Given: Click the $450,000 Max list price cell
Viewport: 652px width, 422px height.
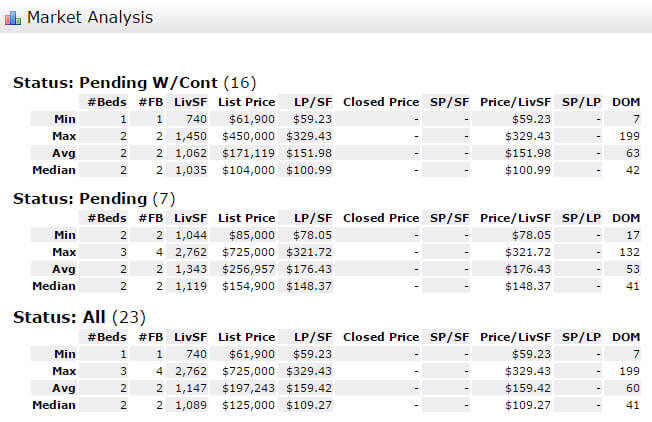Looking at the screenshot, I should [x=248, y=135].
